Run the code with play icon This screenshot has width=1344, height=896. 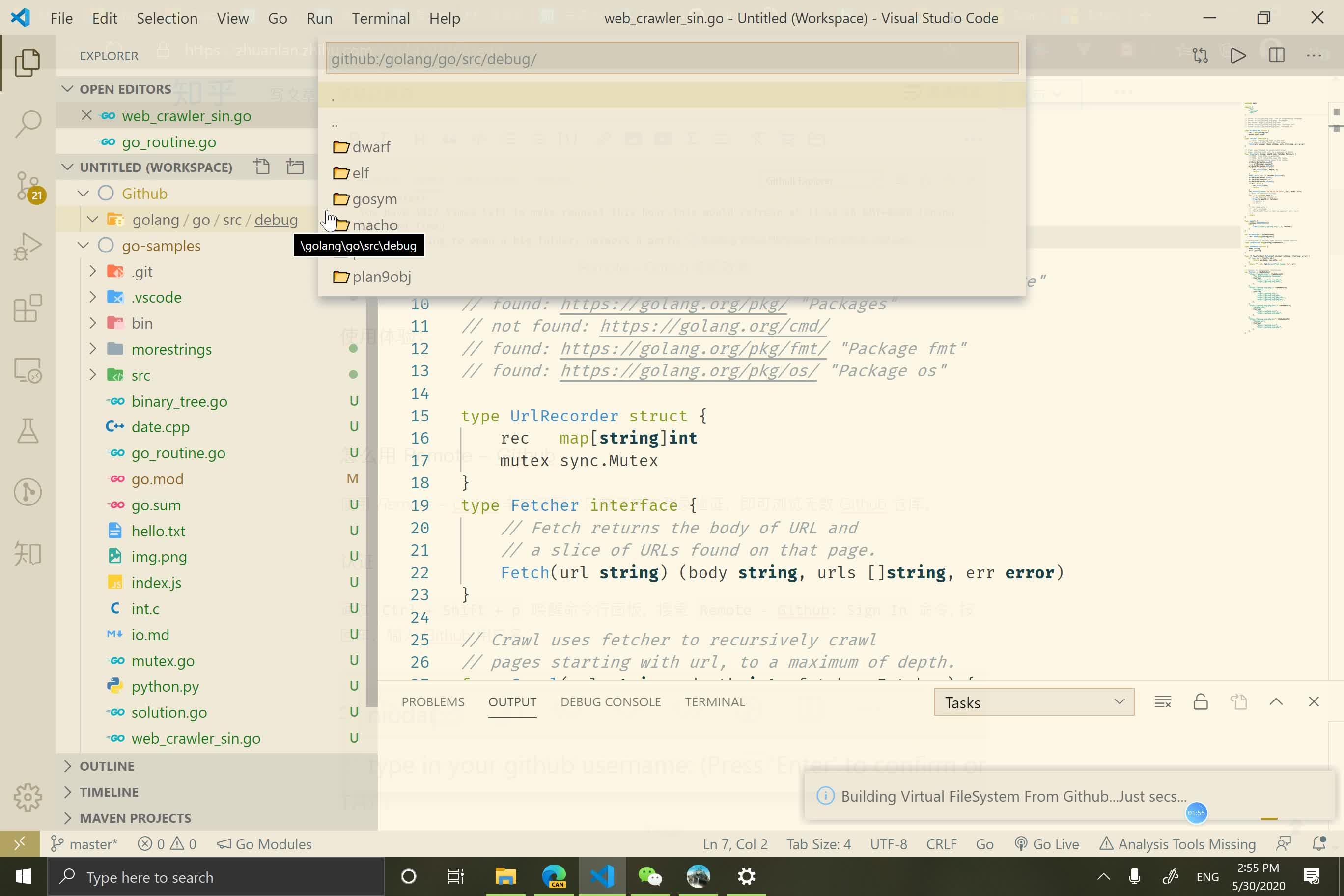pyautogui.click(x=1238, y=56)
